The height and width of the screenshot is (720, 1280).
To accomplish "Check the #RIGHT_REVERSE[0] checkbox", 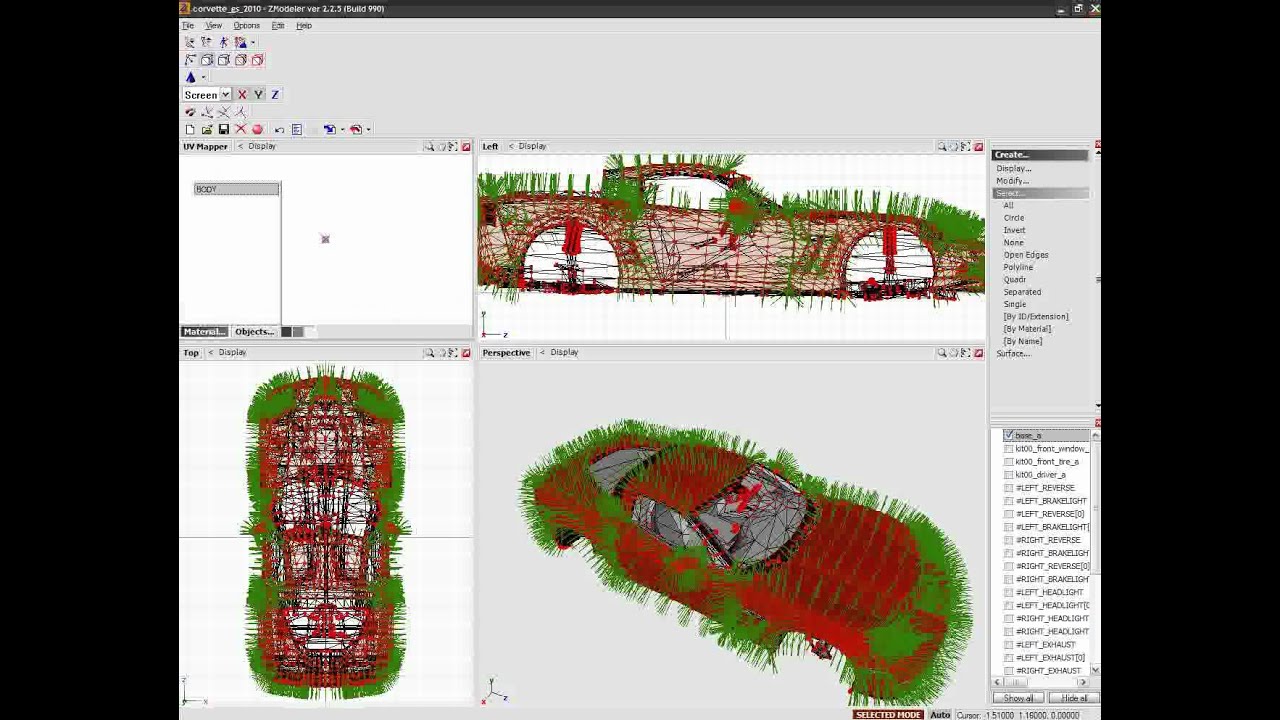I will [x=1008, y=566].
